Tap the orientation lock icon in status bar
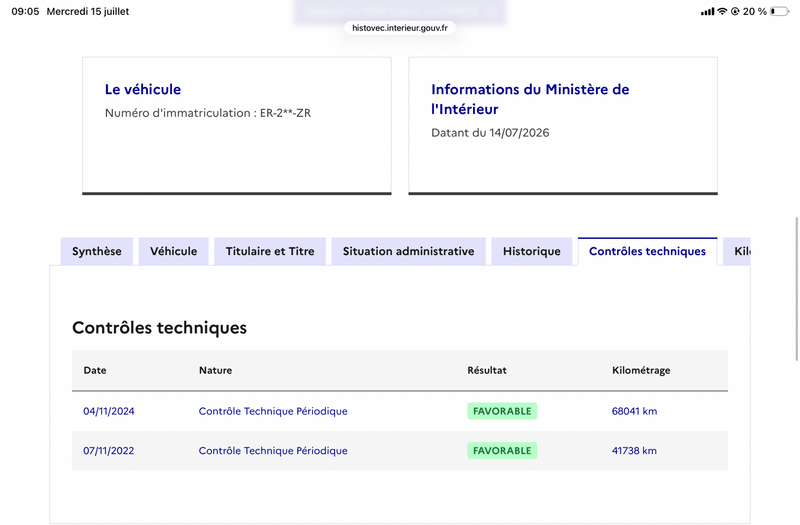800x525 pixels. [735, 11]
